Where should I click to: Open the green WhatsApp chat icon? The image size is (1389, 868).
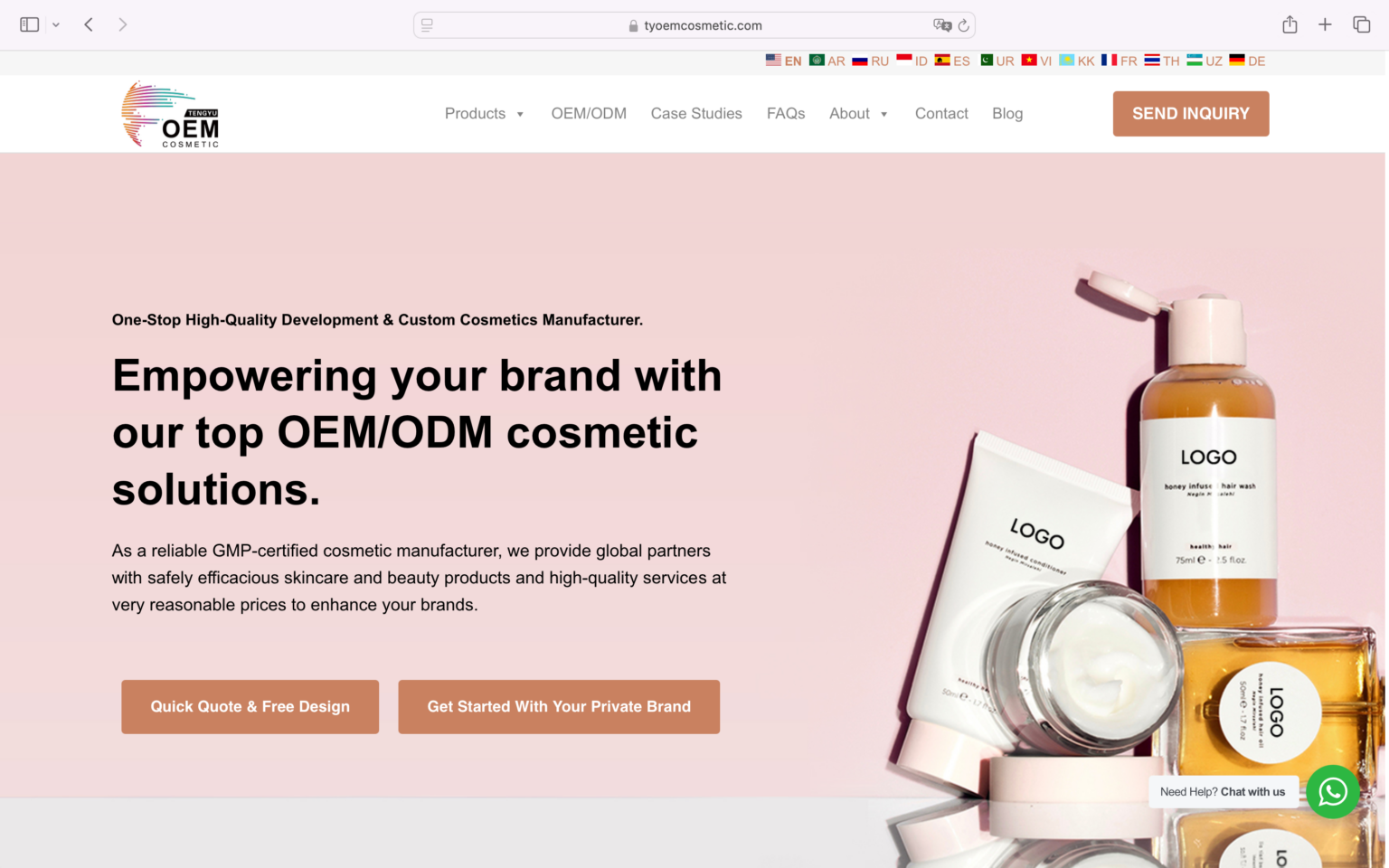[x=1333, y=792]
